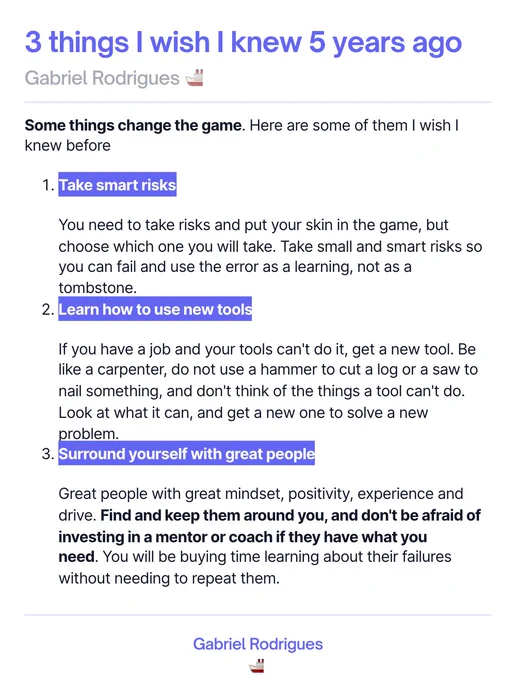Click the ship emoji beside the header author name
This screenshot has width=516, height=680.
tap(194, 78)
